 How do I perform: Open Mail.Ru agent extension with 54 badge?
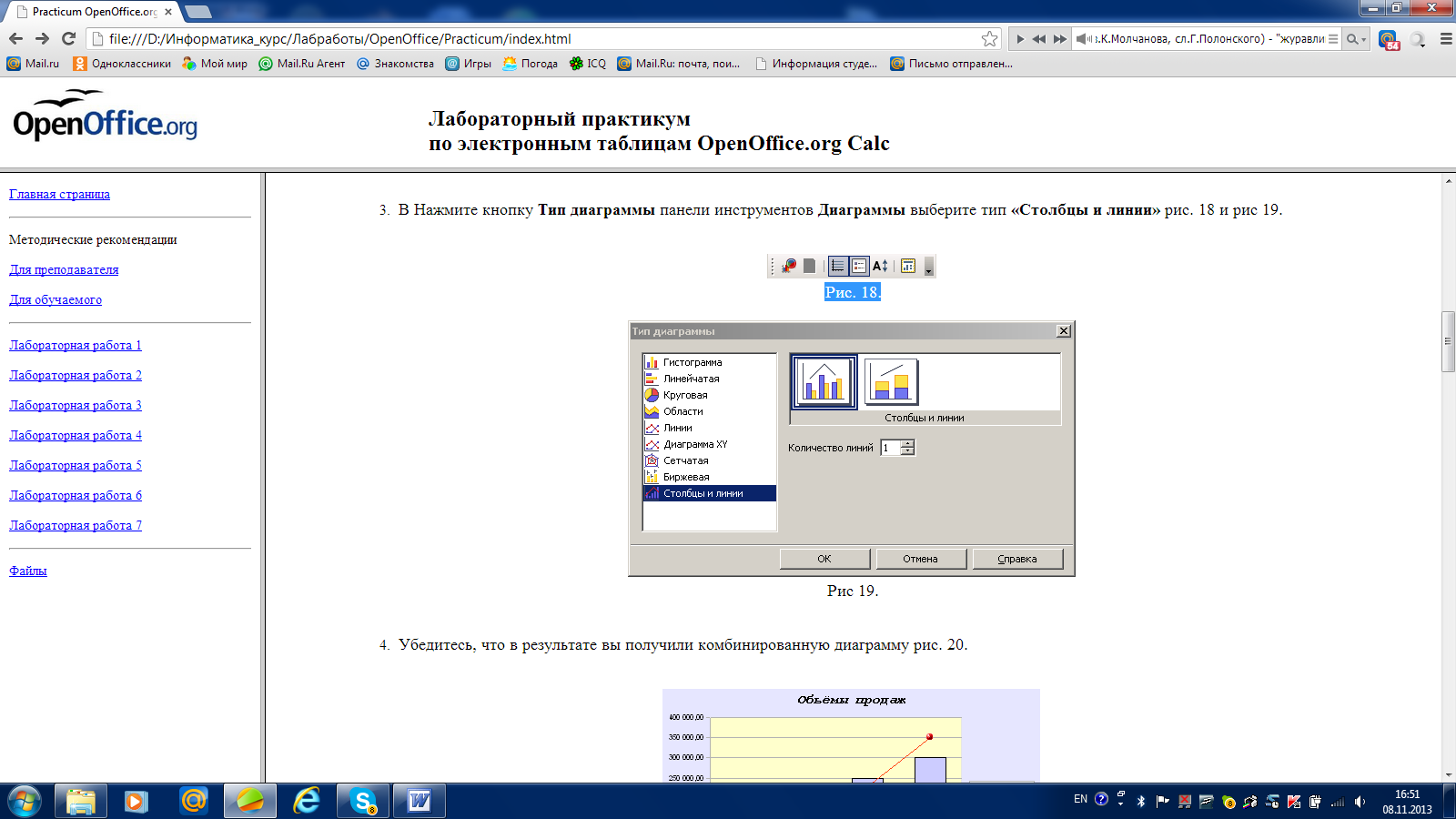pos(1389,40)
